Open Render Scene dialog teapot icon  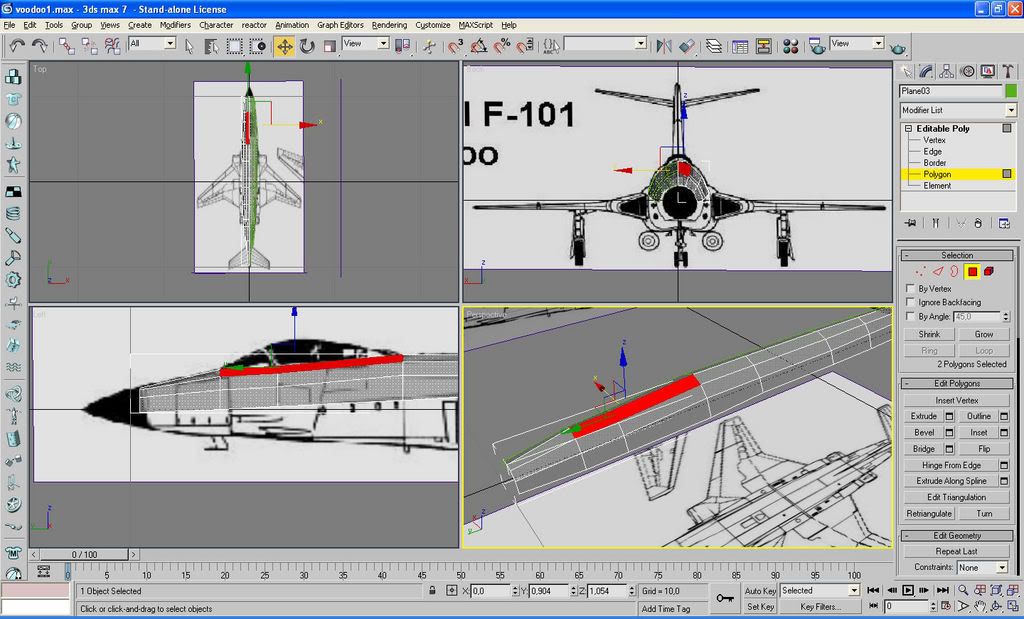[x=816, y=46]
